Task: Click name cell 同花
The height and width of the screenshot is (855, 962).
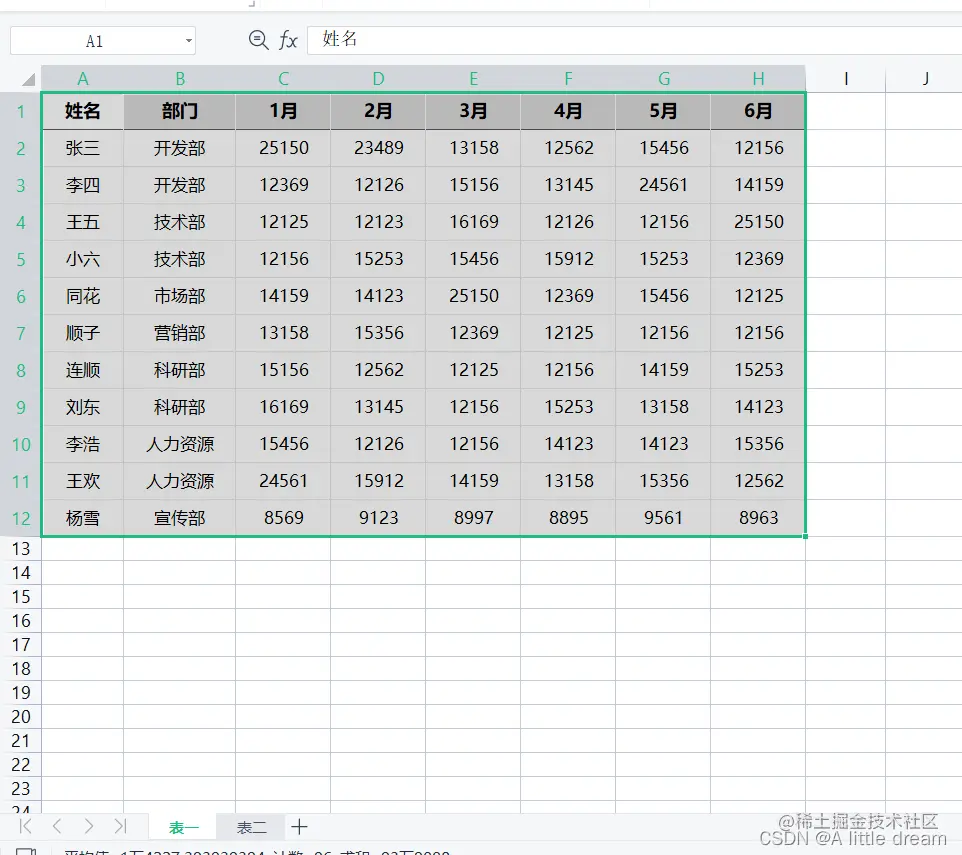Action: click(83, 296)
